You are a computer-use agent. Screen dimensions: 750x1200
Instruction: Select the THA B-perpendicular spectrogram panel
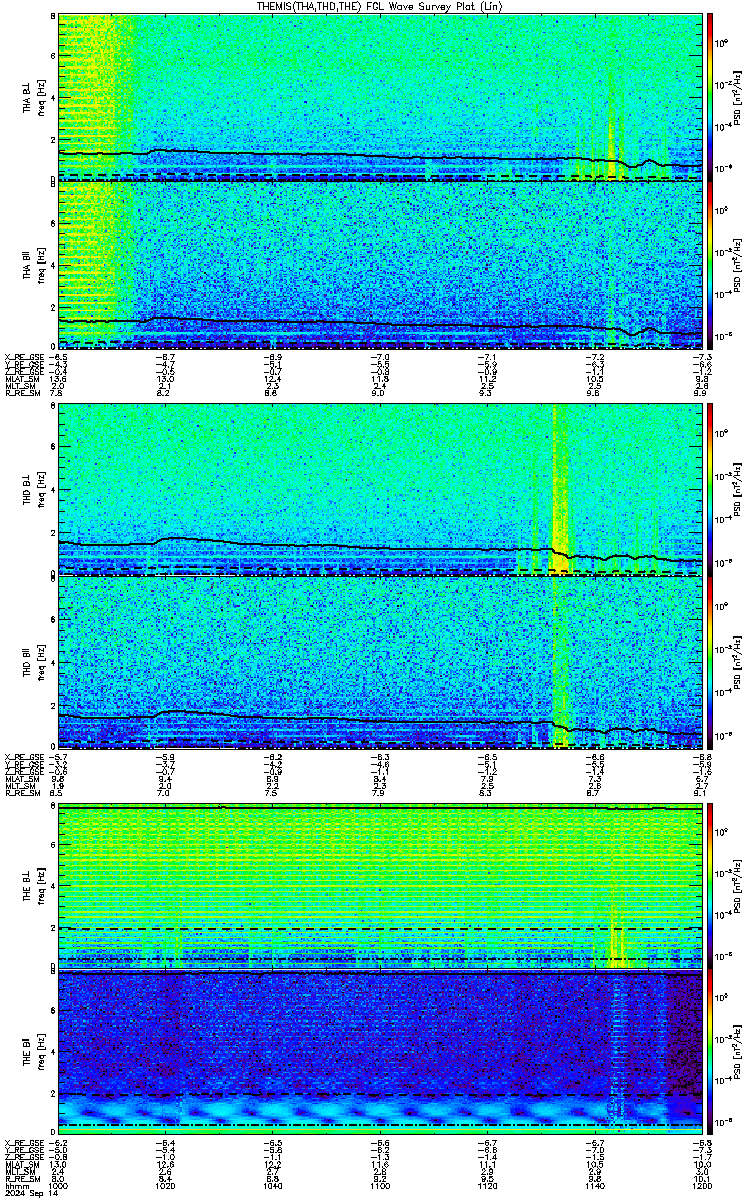pos(381,97)
